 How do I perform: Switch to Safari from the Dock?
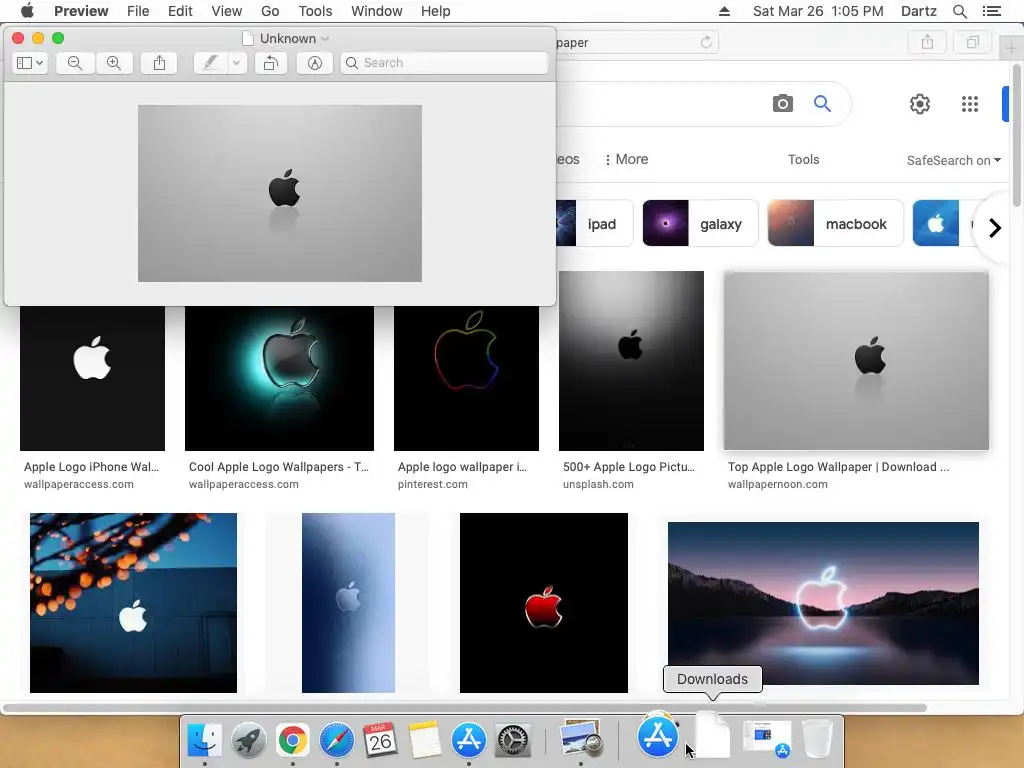pyautogui.click(x=336, y=740)
